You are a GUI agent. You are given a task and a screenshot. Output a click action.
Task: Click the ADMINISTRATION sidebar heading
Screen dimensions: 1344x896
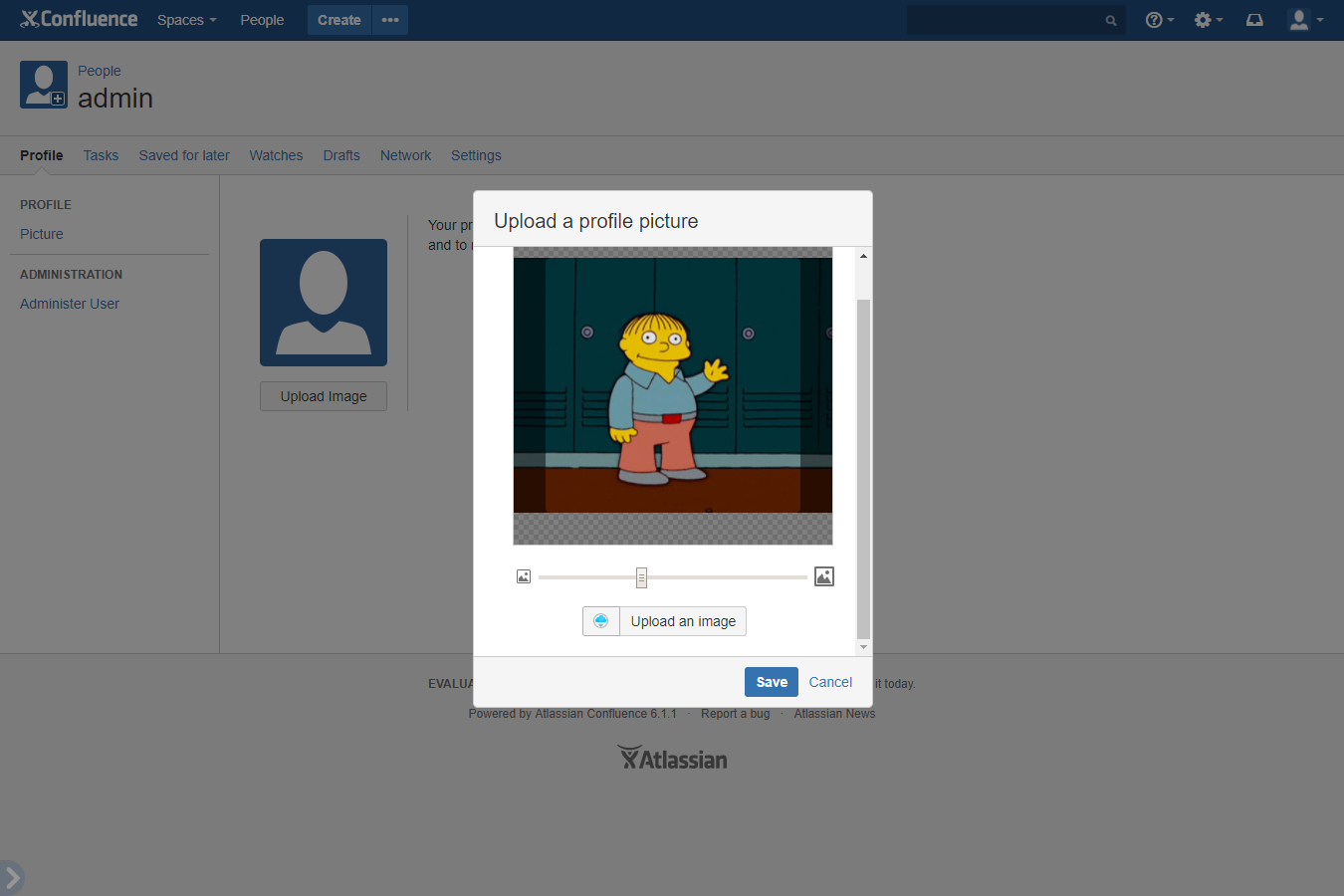(72, 274)
